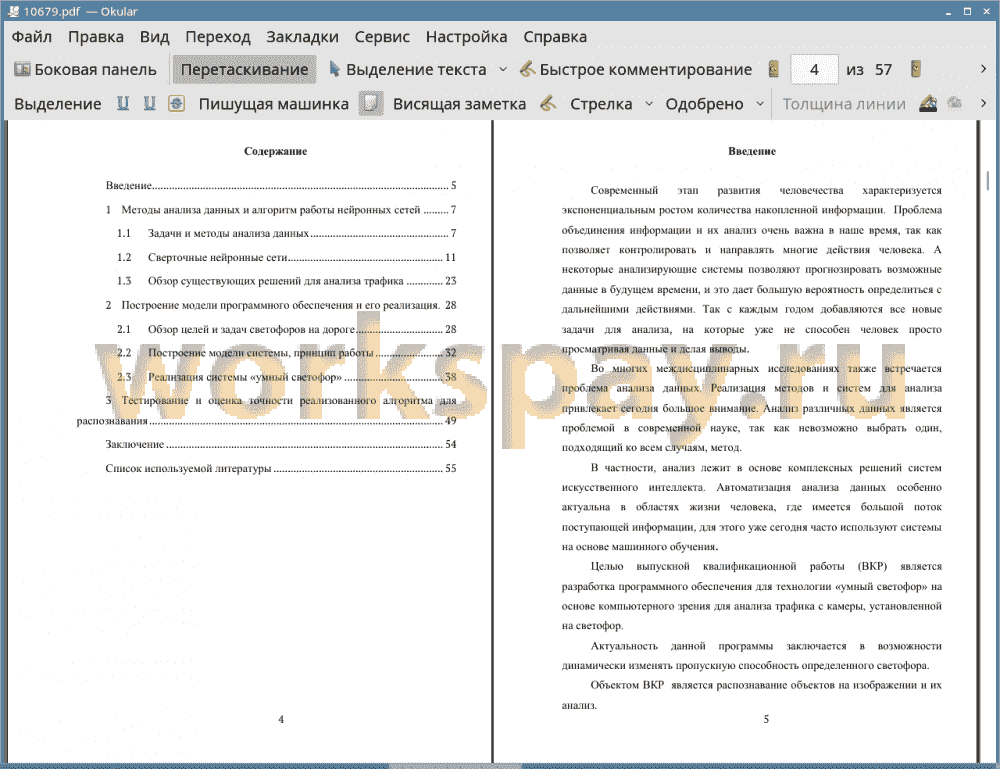Activate the Выделение текста tool
This screenshot has height=769, width=1000.
tap(408, 70)
